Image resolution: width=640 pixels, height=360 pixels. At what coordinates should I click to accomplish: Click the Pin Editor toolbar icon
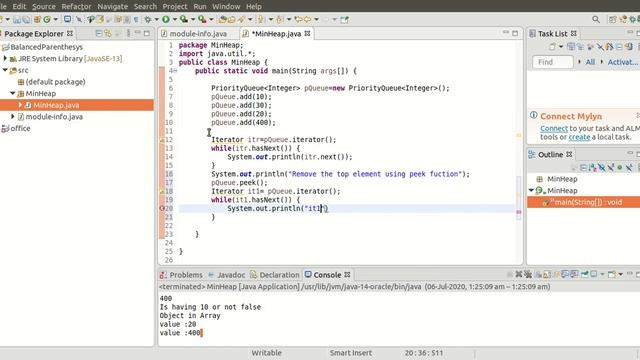coord(344,20)
